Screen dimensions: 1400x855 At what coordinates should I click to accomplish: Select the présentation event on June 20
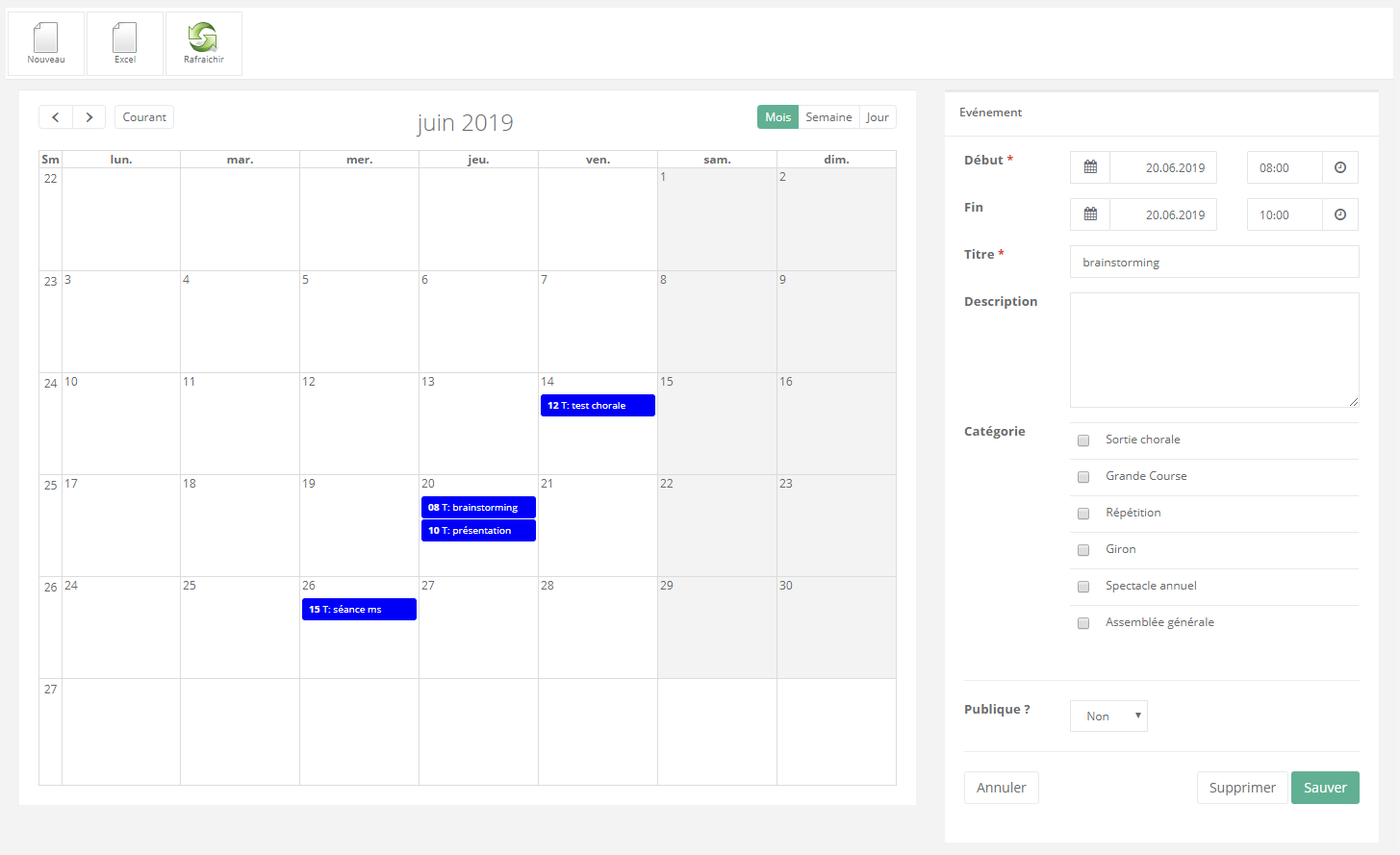pos(478,531)
